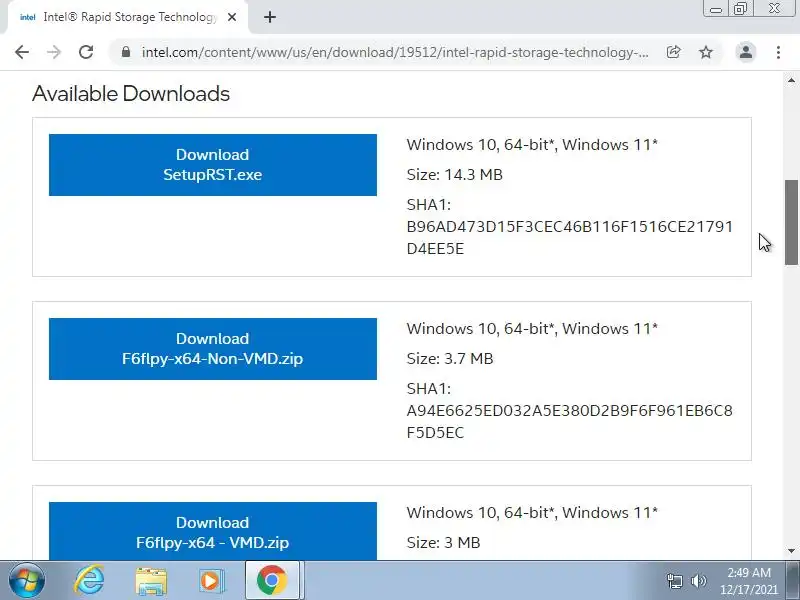
Task: Click the scrollbar up arrow
Action: pyautogui.click(x=791, y=80)
